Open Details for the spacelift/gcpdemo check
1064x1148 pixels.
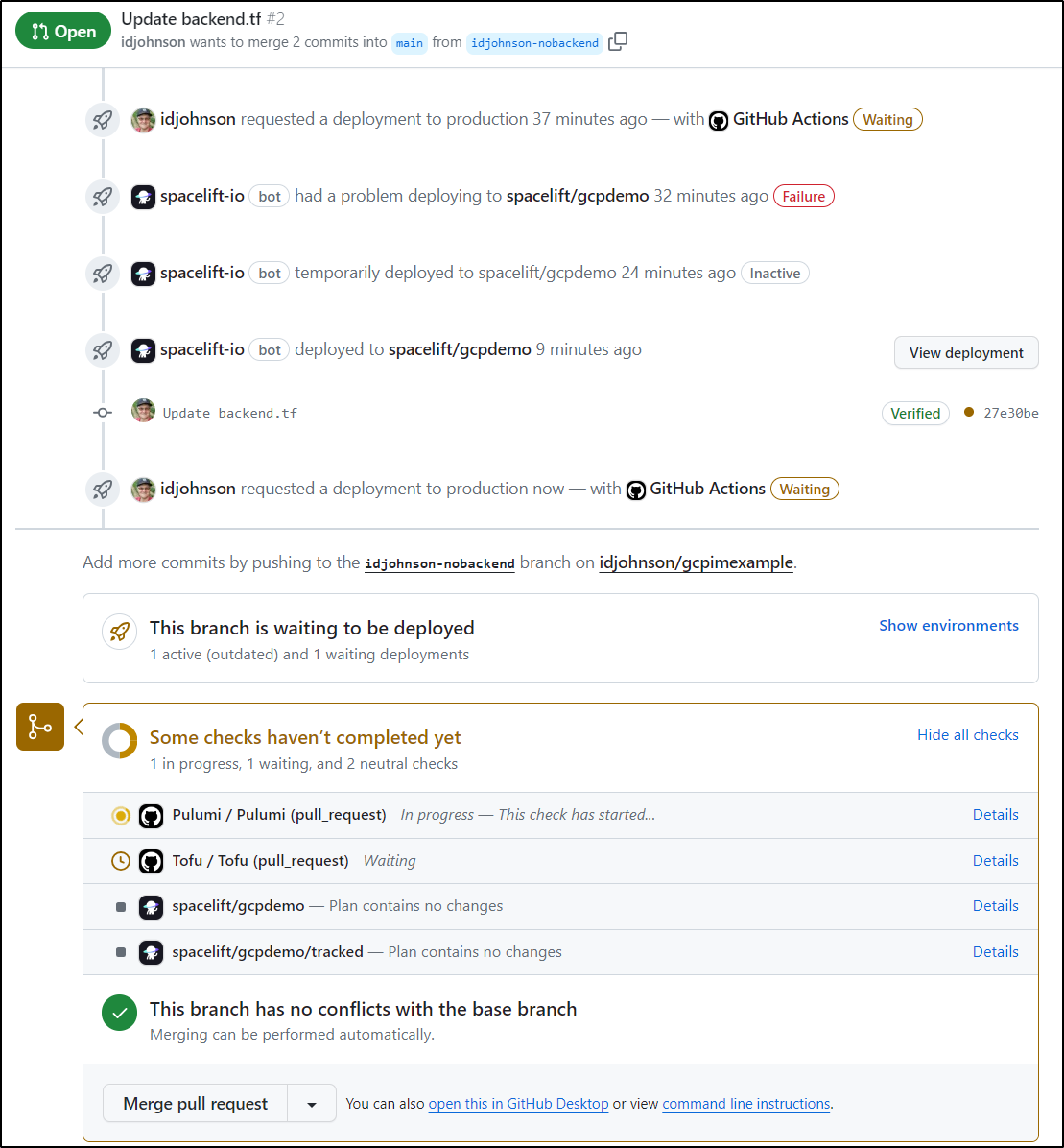[x=995, y=906]
